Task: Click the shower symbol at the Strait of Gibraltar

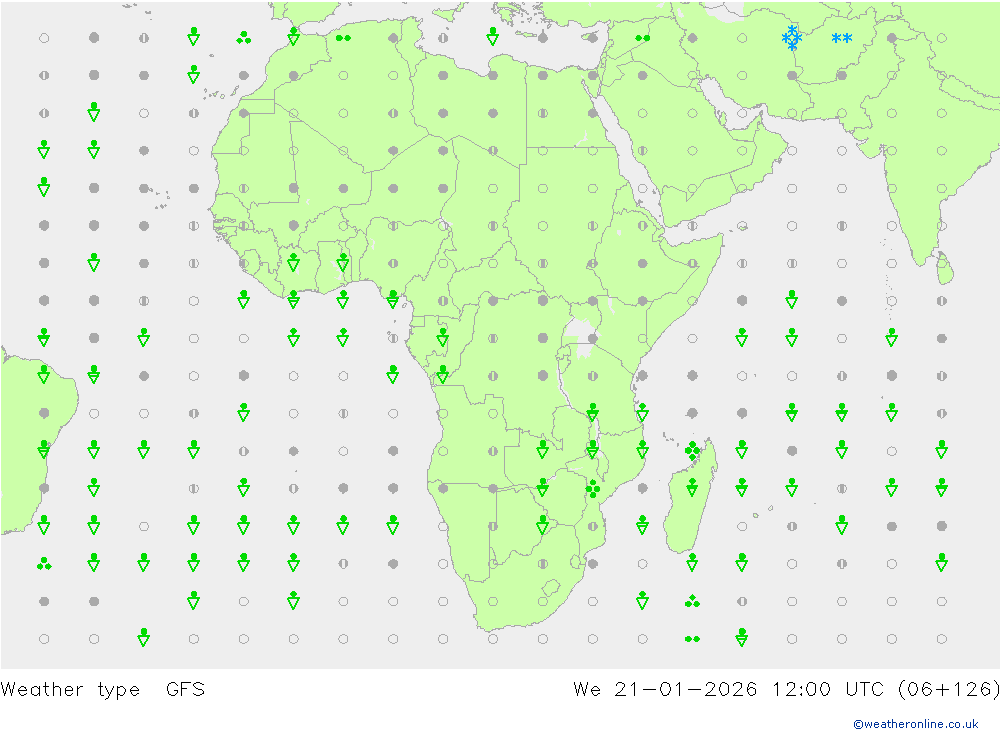Action: 293,36
